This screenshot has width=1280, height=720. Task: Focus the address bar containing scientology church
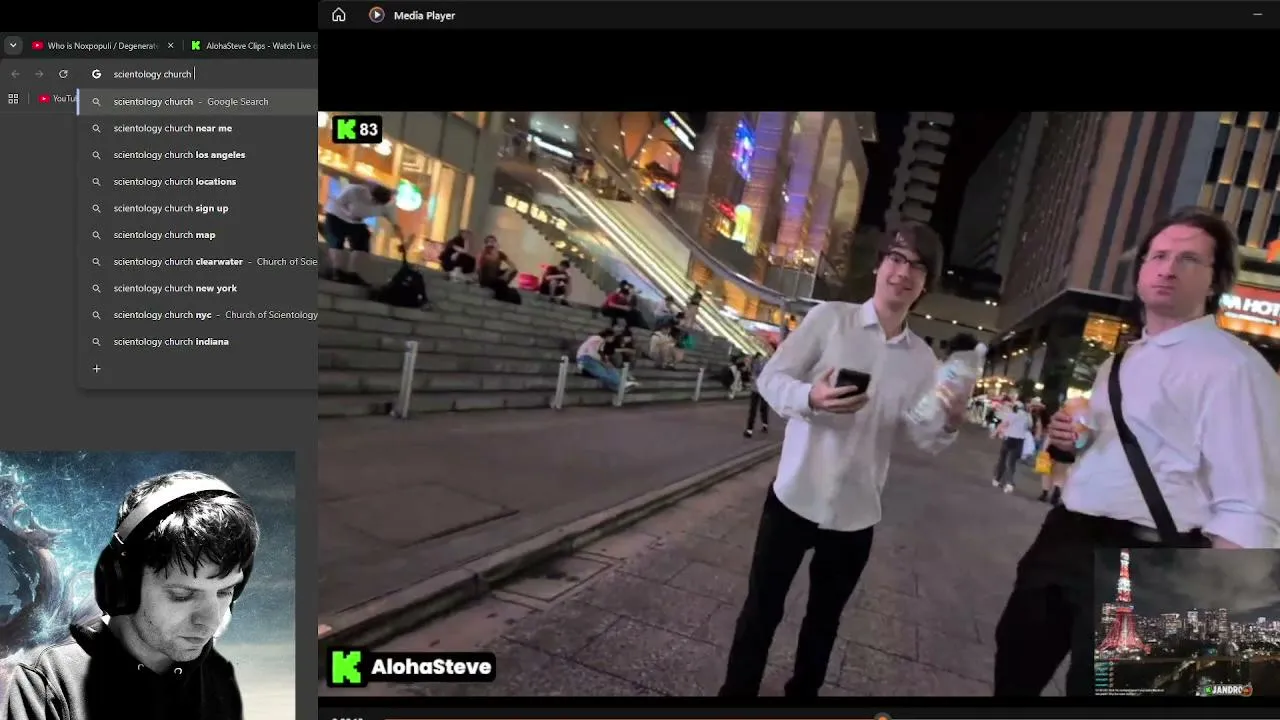click(200, 74)
